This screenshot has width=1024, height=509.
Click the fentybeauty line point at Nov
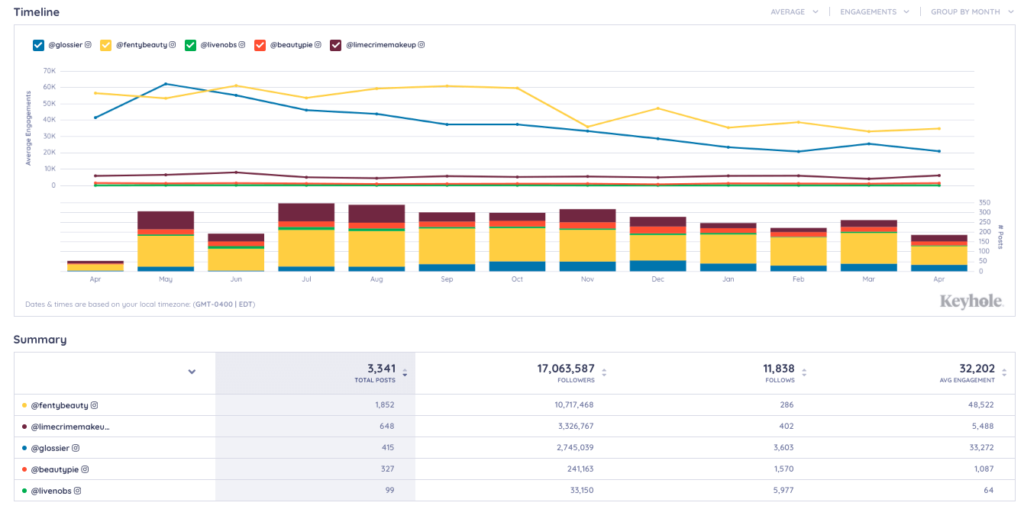pyautogui.click(x=587, y=127)
